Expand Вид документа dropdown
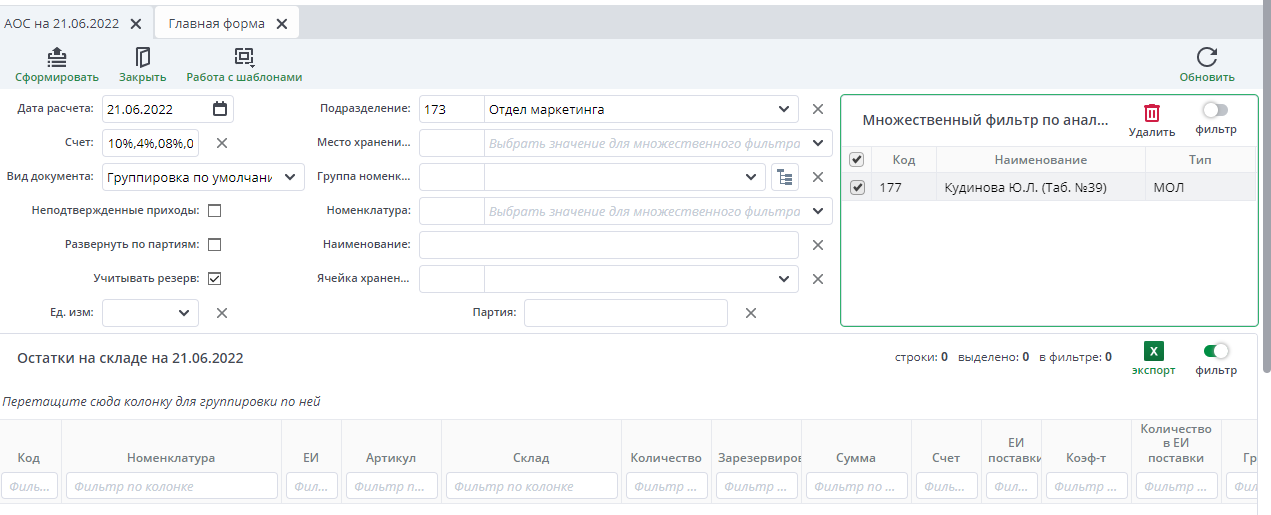Image resolution: width=1271 pixels, height=515 pixels. point(290,177)
